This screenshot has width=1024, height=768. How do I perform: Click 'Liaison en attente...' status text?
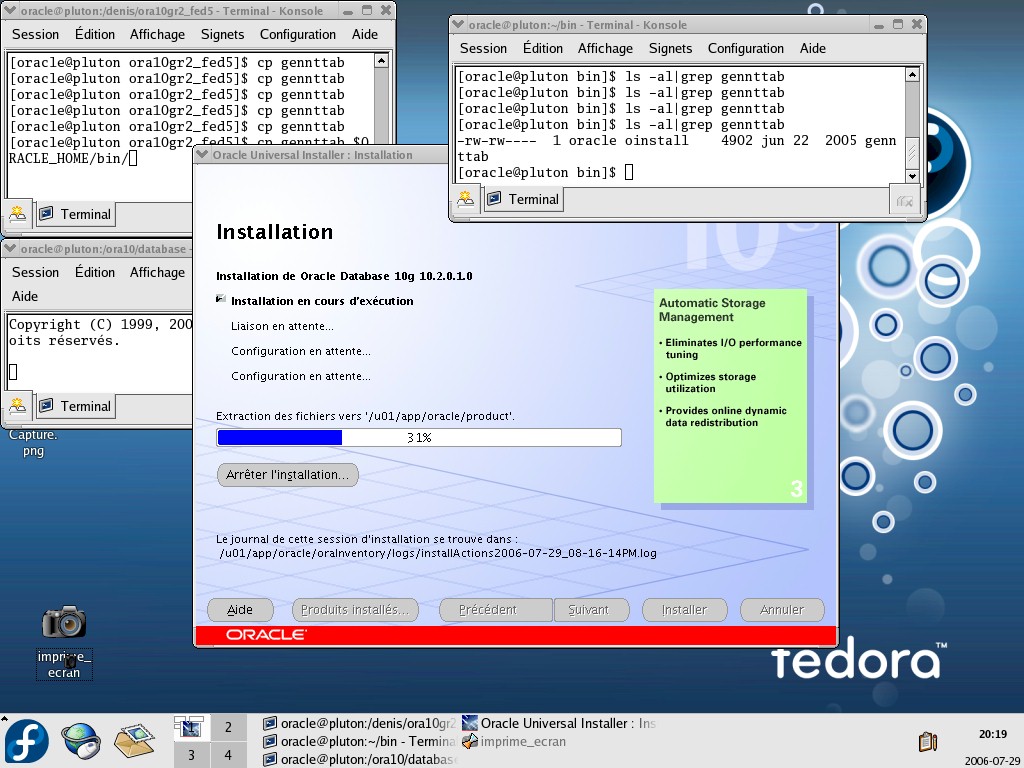click(282, 326)
